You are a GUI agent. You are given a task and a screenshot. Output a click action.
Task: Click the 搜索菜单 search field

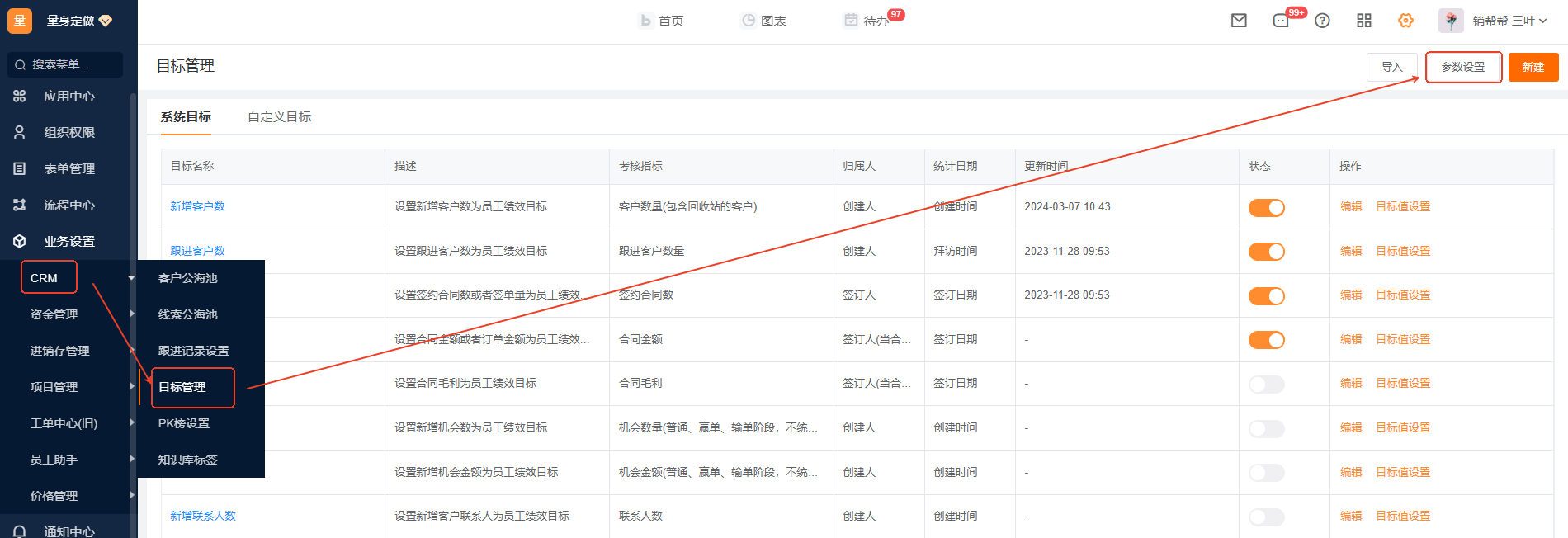point(66,64)
